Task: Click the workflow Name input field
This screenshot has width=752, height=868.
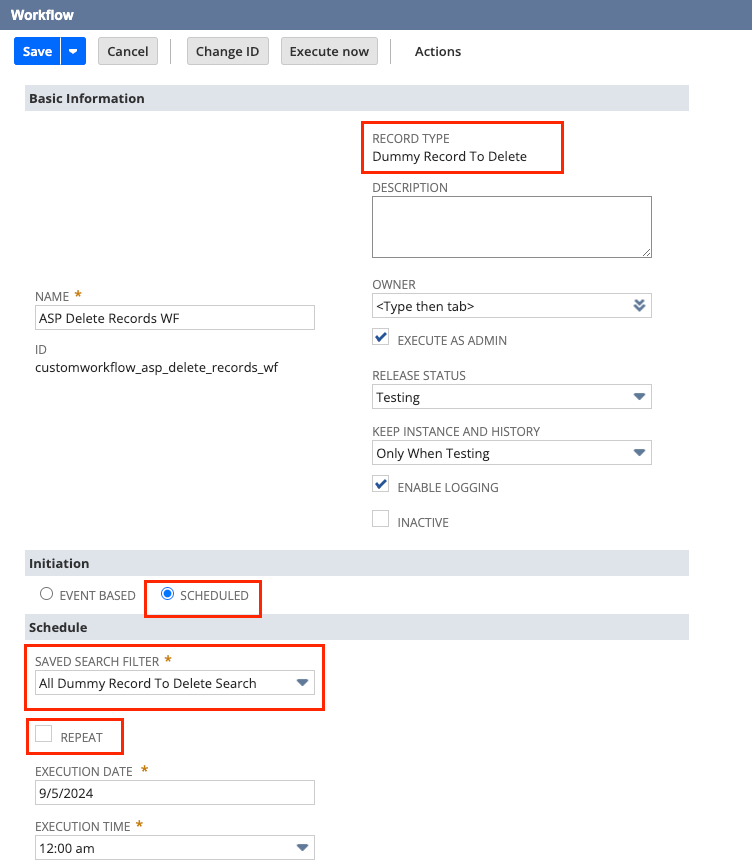Action: [x=174, y=318]
